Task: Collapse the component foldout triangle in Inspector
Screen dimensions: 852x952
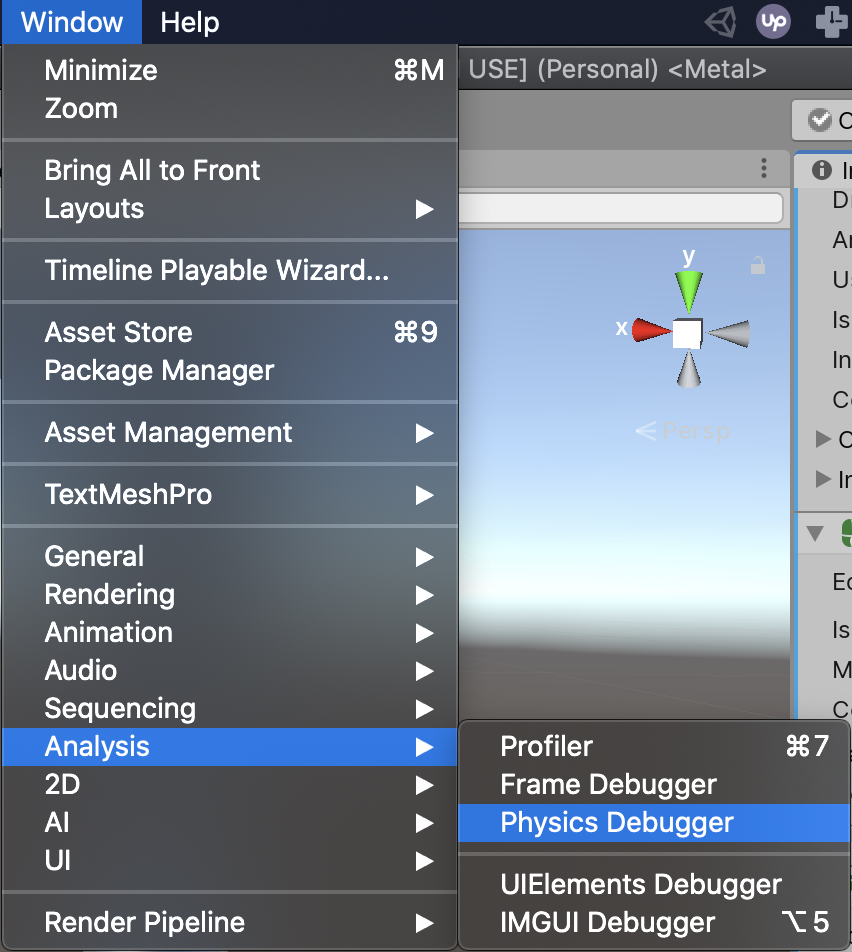Action: pyautogui.click(x=814, y=532)
